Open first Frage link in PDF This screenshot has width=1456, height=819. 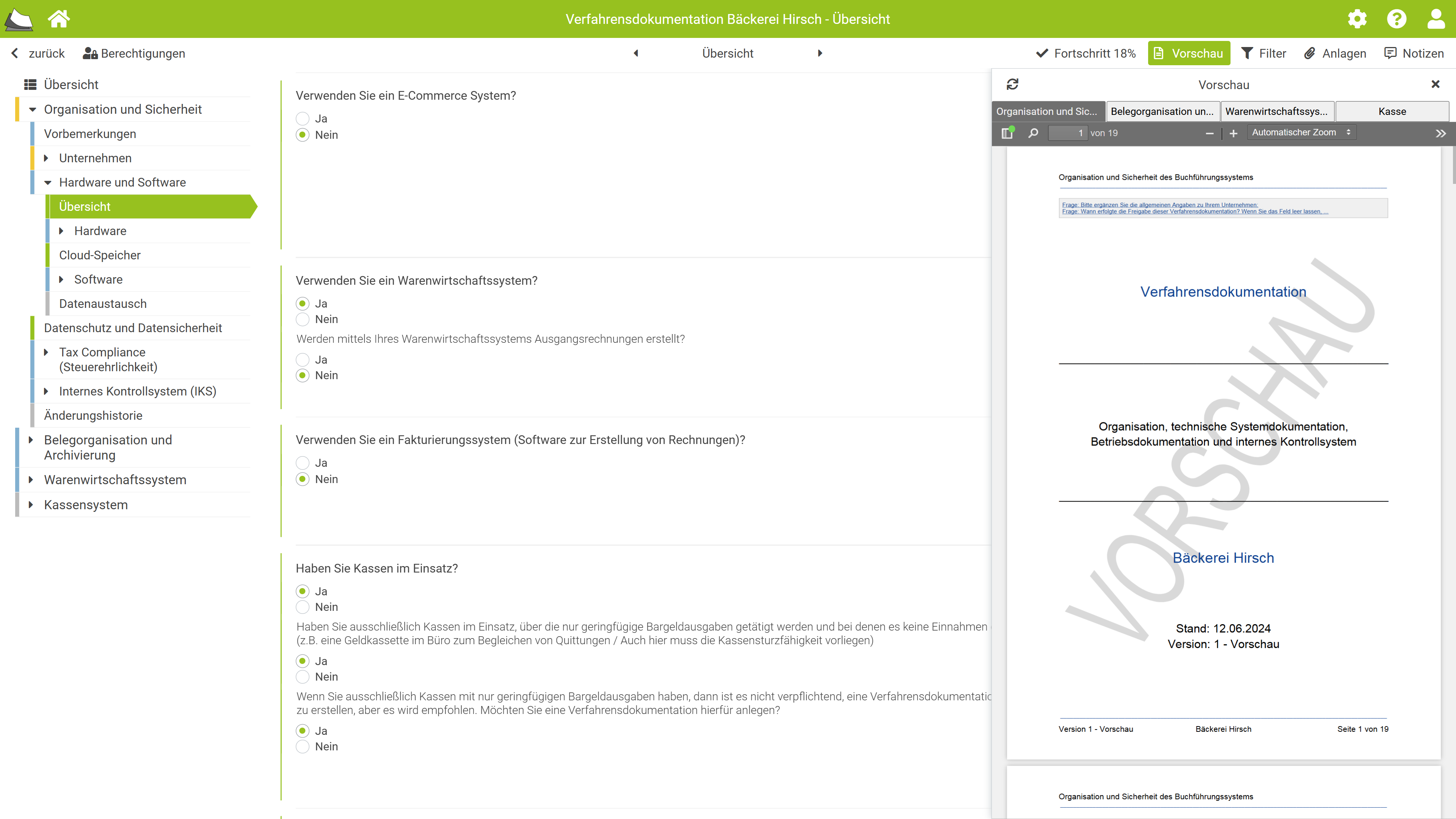click(x=1160, y=205)
